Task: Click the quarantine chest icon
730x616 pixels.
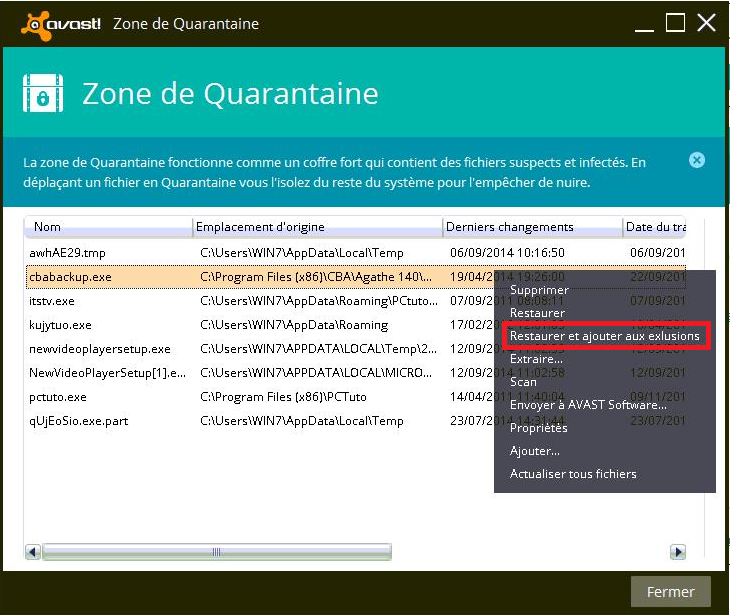Action: tap(43, 93)
